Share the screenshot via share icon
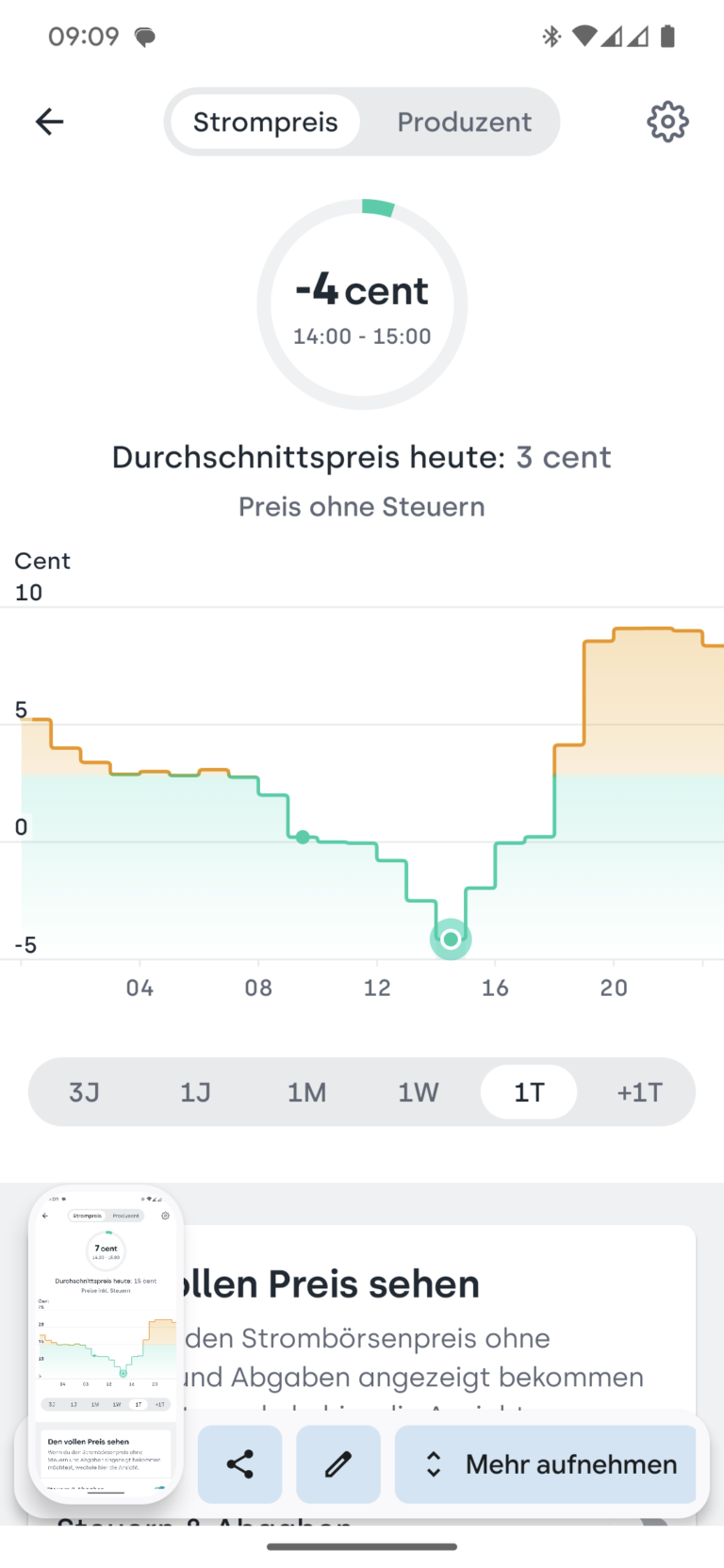The image size is (724, 1568). pyautogui.click(x=240, y=1463)
